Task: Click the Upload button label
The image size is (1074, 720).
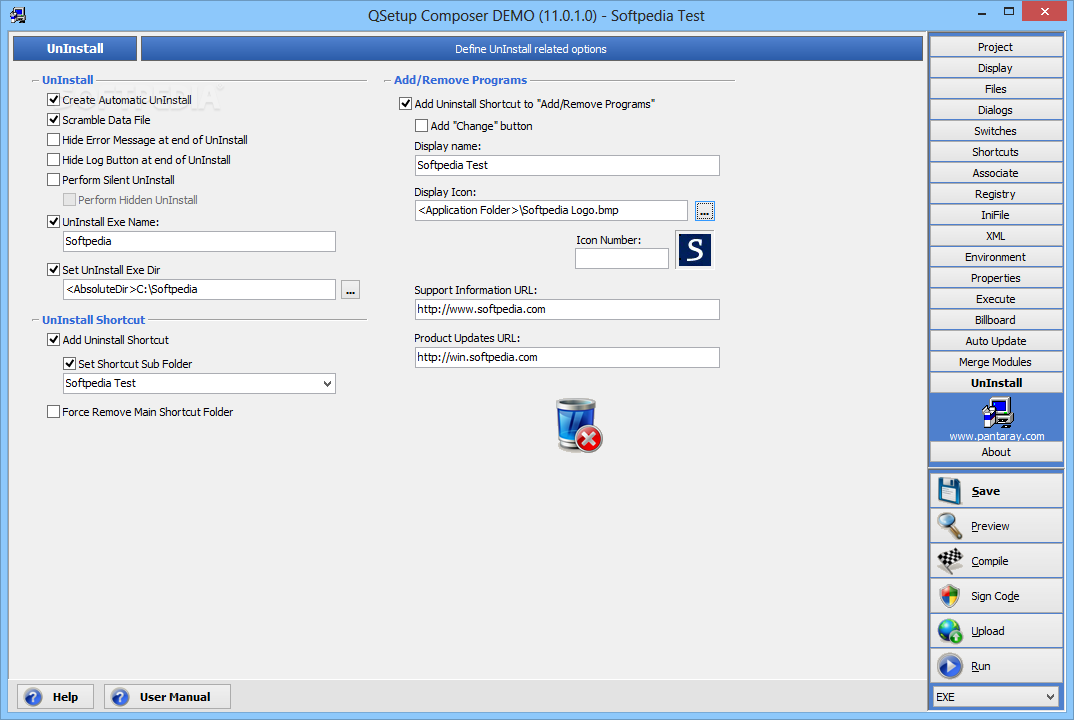Action: 988,631
